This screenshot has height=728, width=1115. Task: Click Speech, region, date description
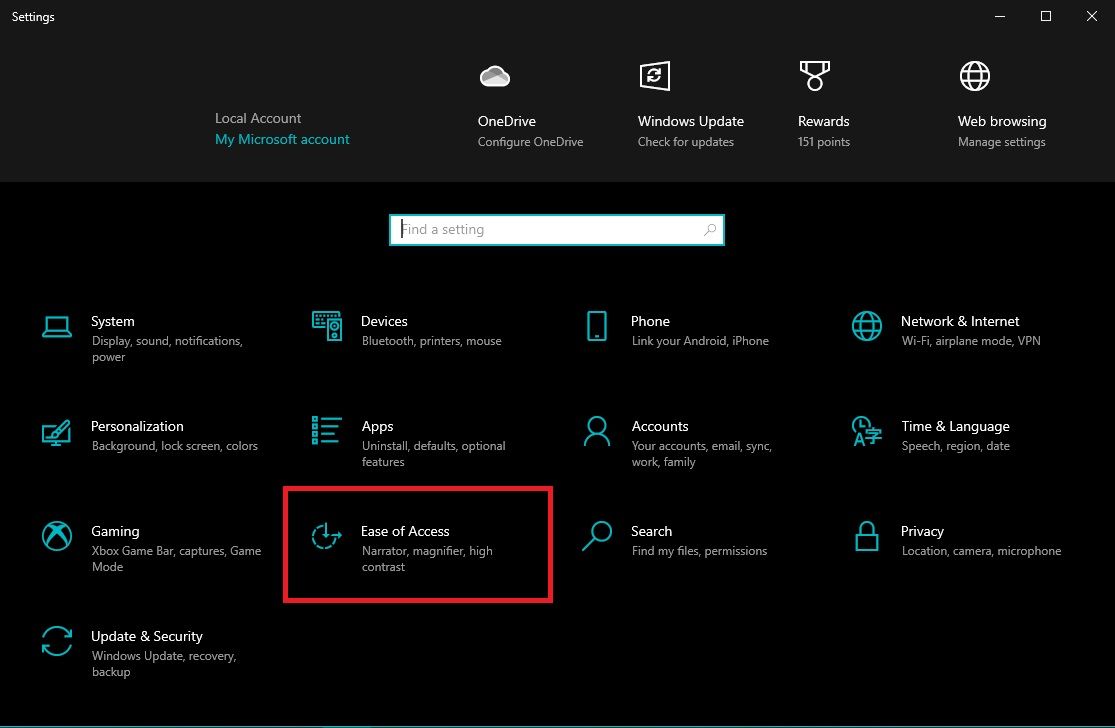(x=956, y=446)
